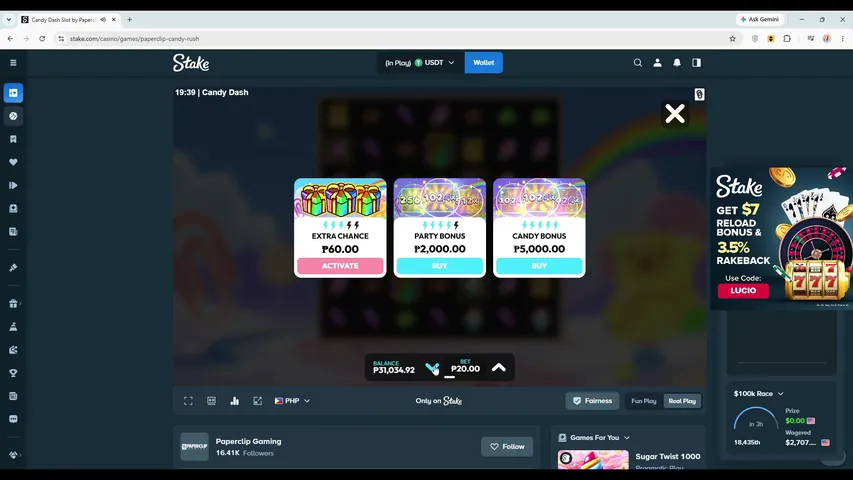Click the Extra Chance gift boxes image

click(340, 199)
